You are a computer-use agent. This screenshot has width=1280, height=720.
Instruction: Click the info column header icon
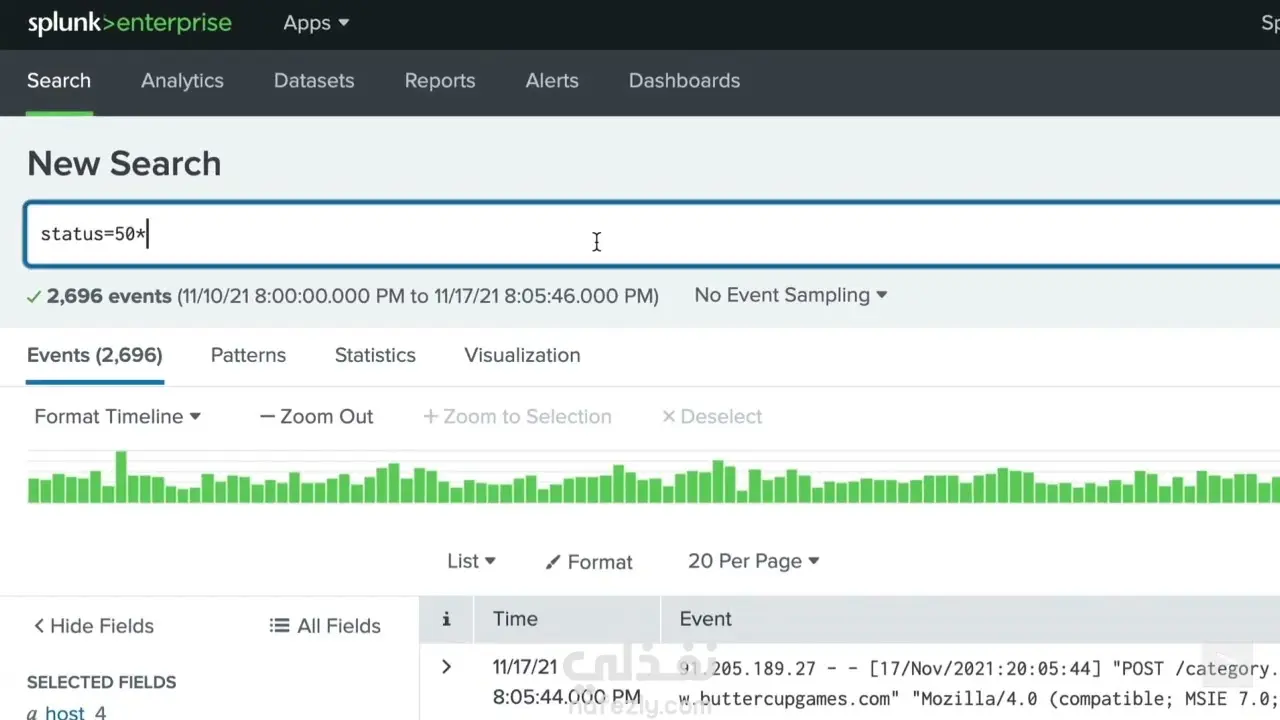[x=446, y=619]
